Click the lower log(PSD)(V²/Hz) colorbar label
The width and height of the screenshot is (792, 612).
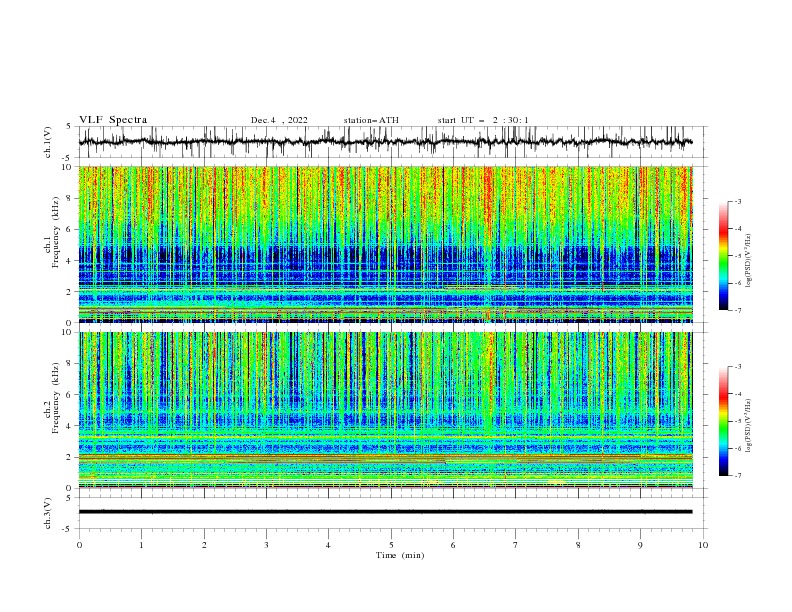point(748,426)
